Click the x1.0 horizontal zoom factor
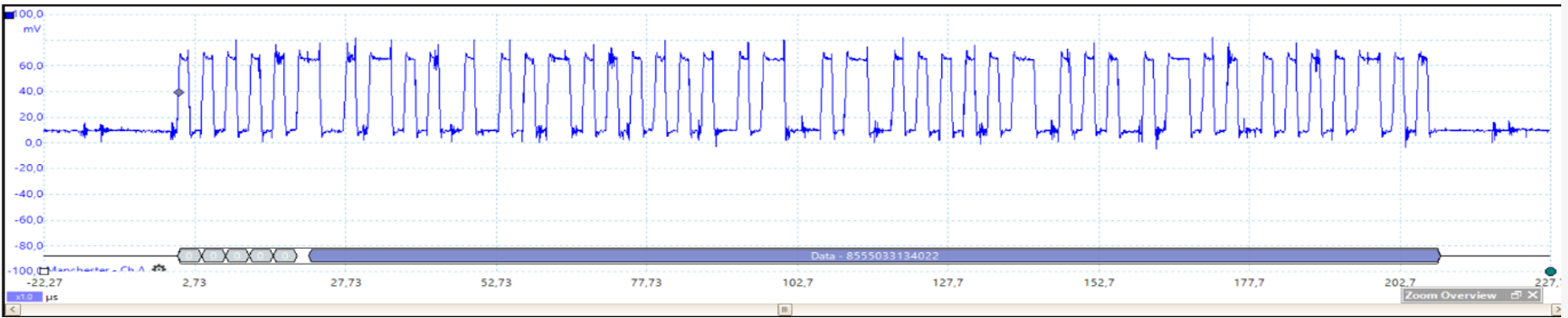Viewport: 1568px width, 318px height. (x=24, y=297)
